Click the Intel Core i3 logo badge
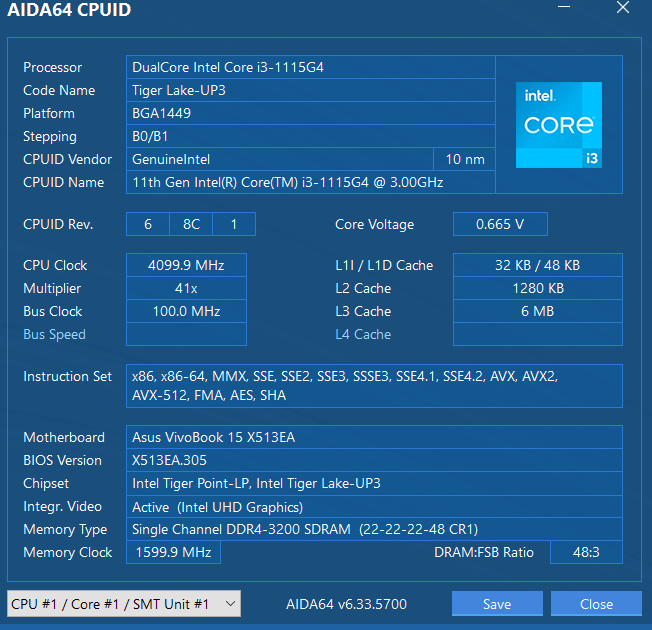This screenshot has height=630, width=652. point(558,125)
